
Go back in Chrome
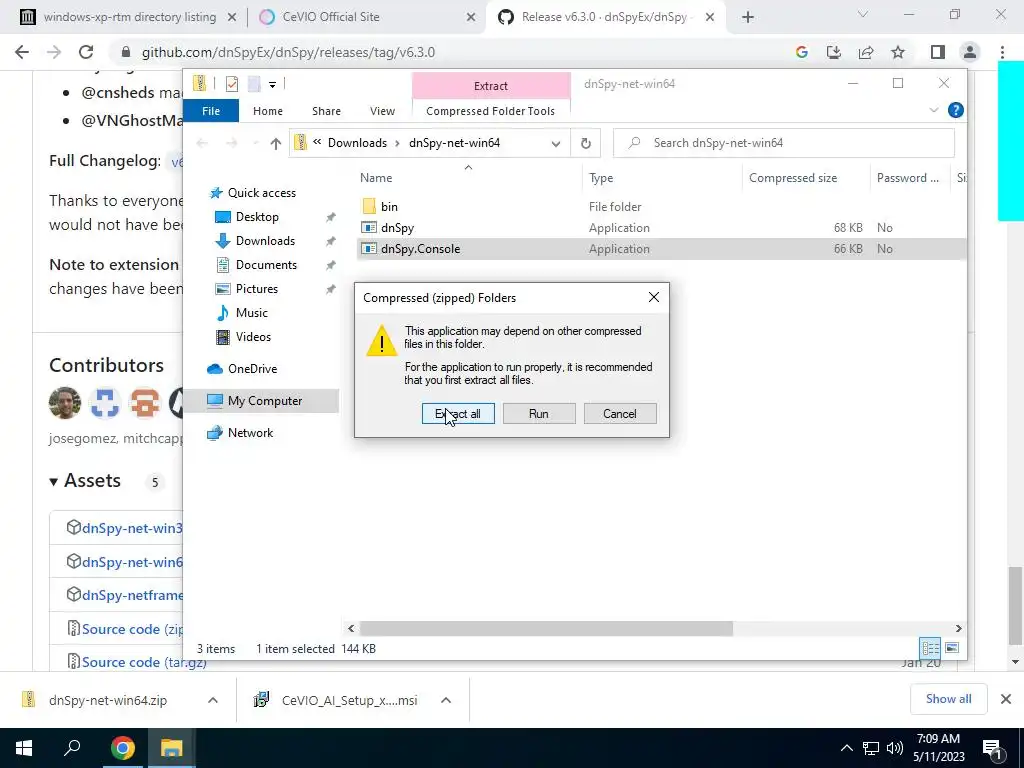pyautogui.click(x=22, y=52)
